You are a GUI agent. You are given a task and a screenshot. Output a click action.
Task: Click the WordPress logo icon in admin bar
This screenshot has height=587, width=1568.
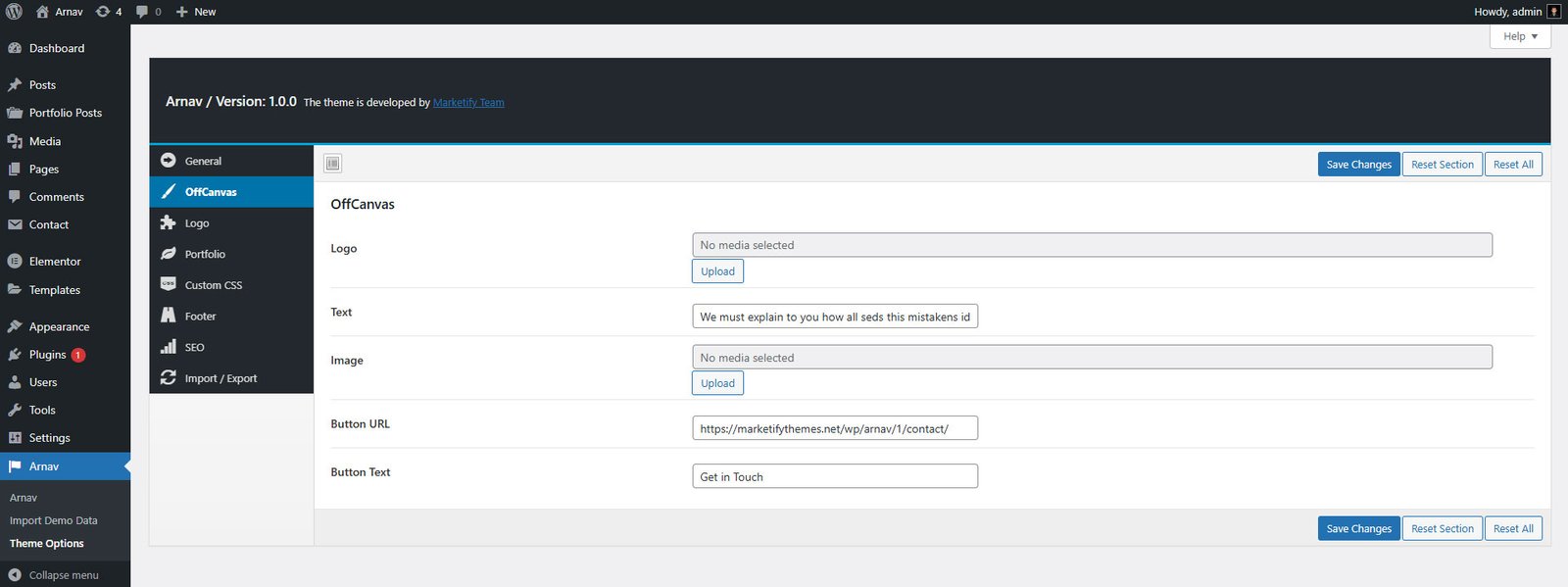(14, 12)
